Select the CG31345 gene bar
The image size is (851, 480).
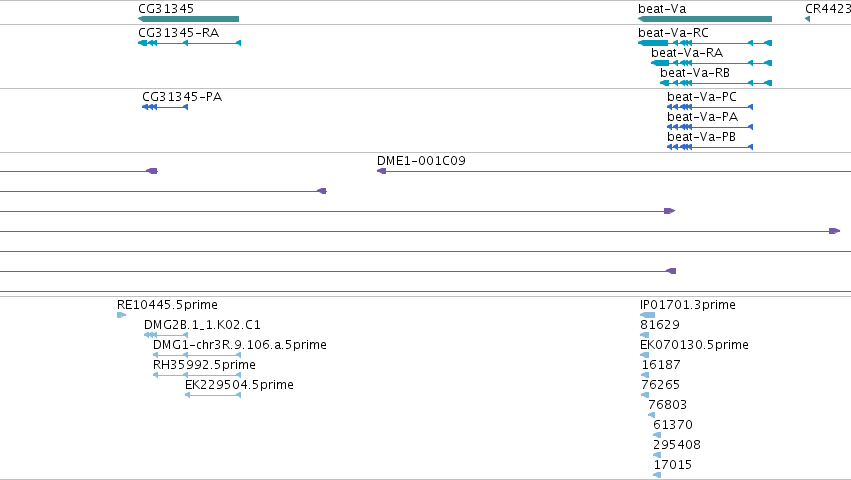tap(188, 19)
